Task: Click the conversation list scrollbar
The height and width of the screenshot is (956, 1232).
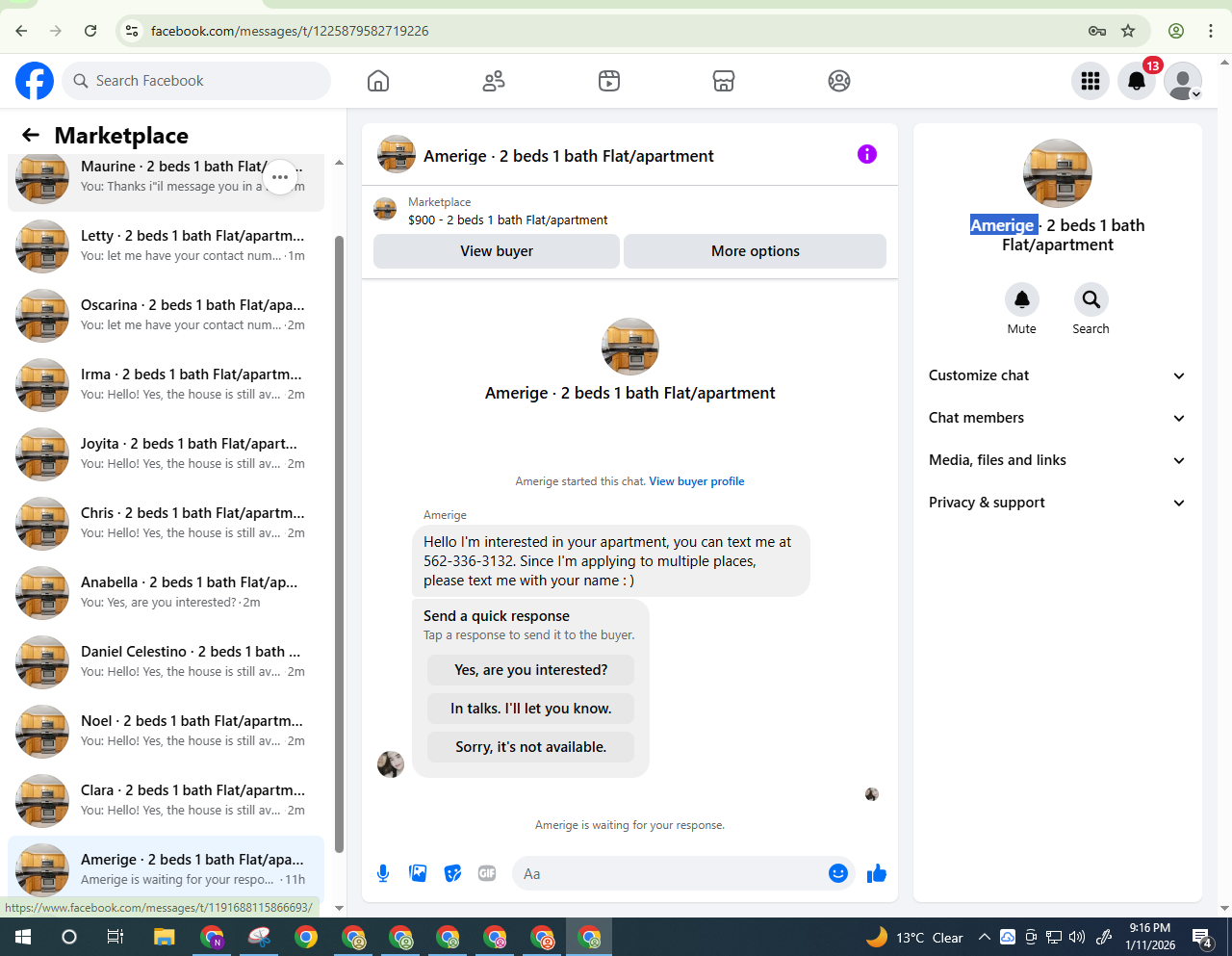Action: click(x=339, y=544)
